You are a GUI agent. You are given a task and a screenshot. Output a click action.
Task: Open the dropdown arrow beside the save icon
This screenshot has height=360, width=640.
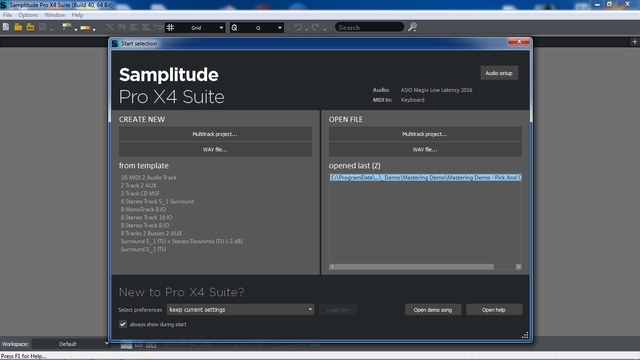tap(51, 29)
